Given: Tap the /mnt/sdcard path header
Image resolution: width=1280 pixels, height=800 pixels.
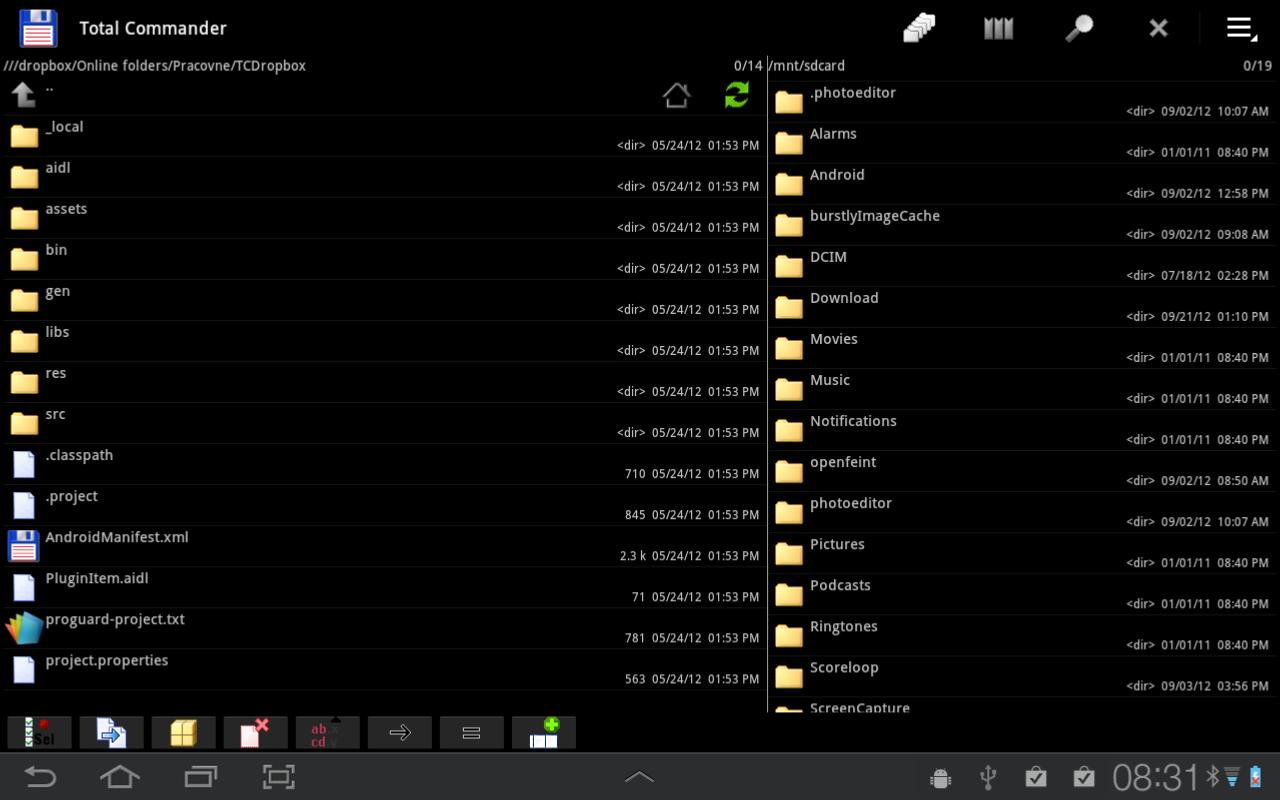Looking at the screenshot, I should pos(807,66).
